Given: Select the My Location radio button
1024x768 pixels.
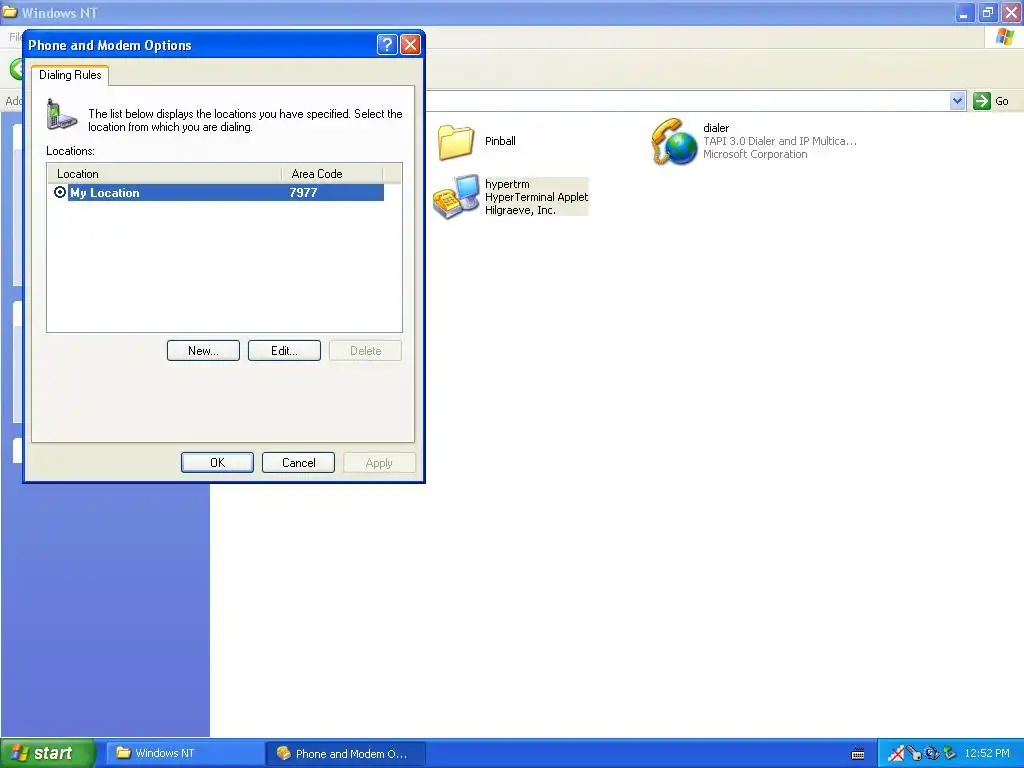Looking at the screenshot, I should (x=59, y=192).
